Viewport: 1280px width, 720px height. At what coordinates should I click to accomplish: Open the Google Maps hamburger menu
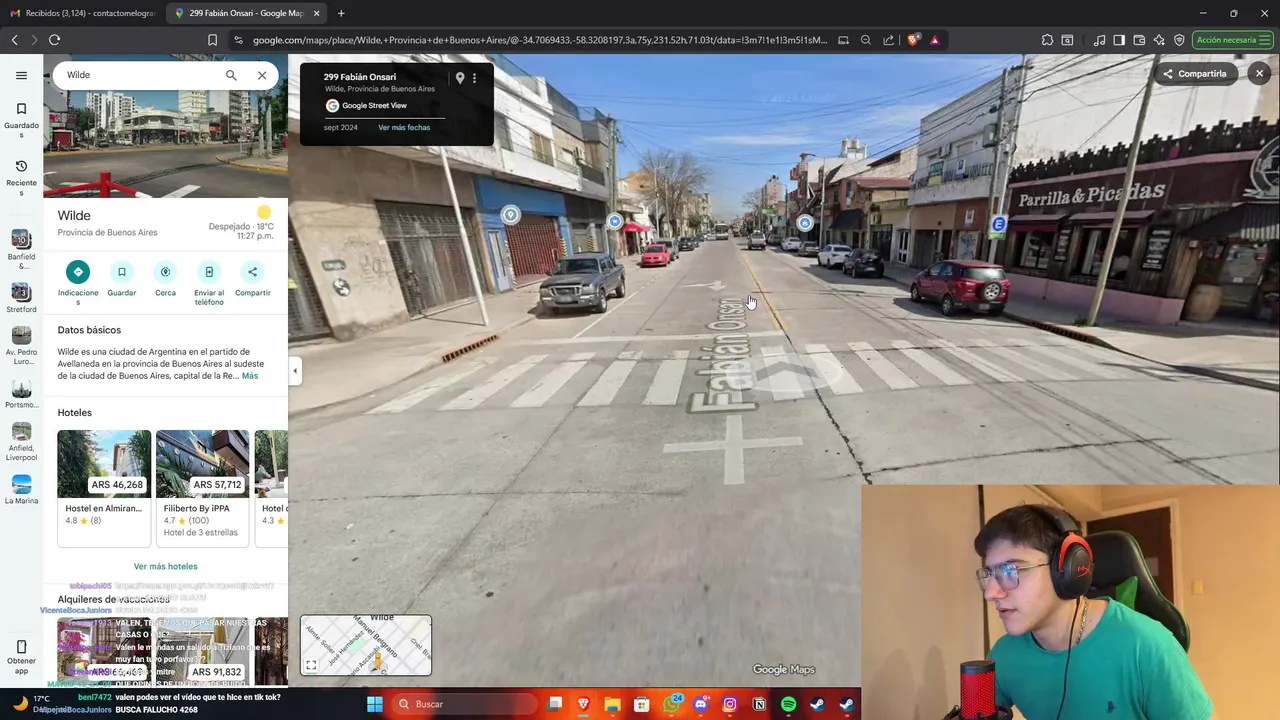pyautogui.click(x=21, y=75)
